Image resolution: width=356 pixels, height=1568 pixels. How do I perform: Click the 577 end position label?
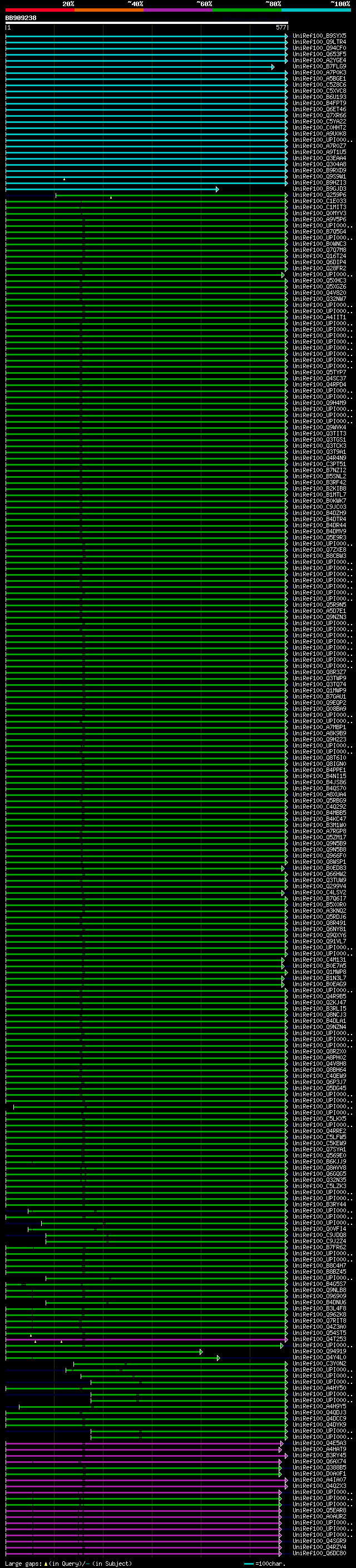(280, 27)
